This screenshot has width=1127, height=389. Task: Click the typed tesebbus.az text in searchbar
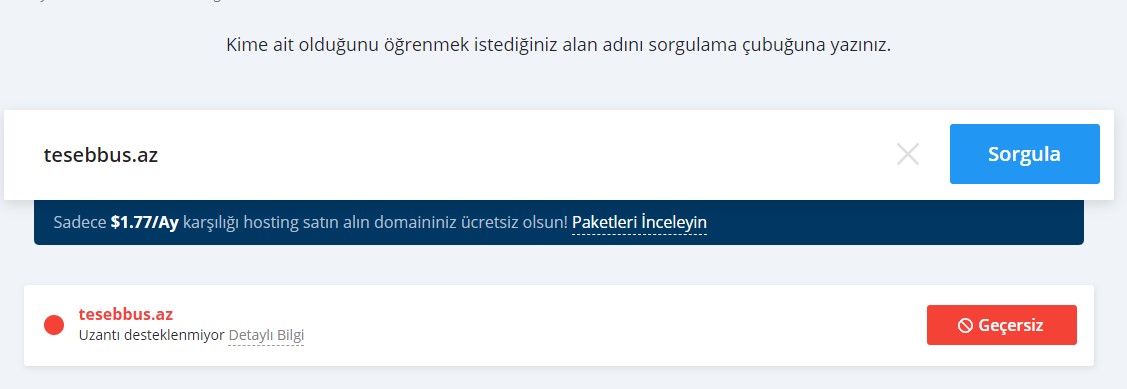coord(101,155)
